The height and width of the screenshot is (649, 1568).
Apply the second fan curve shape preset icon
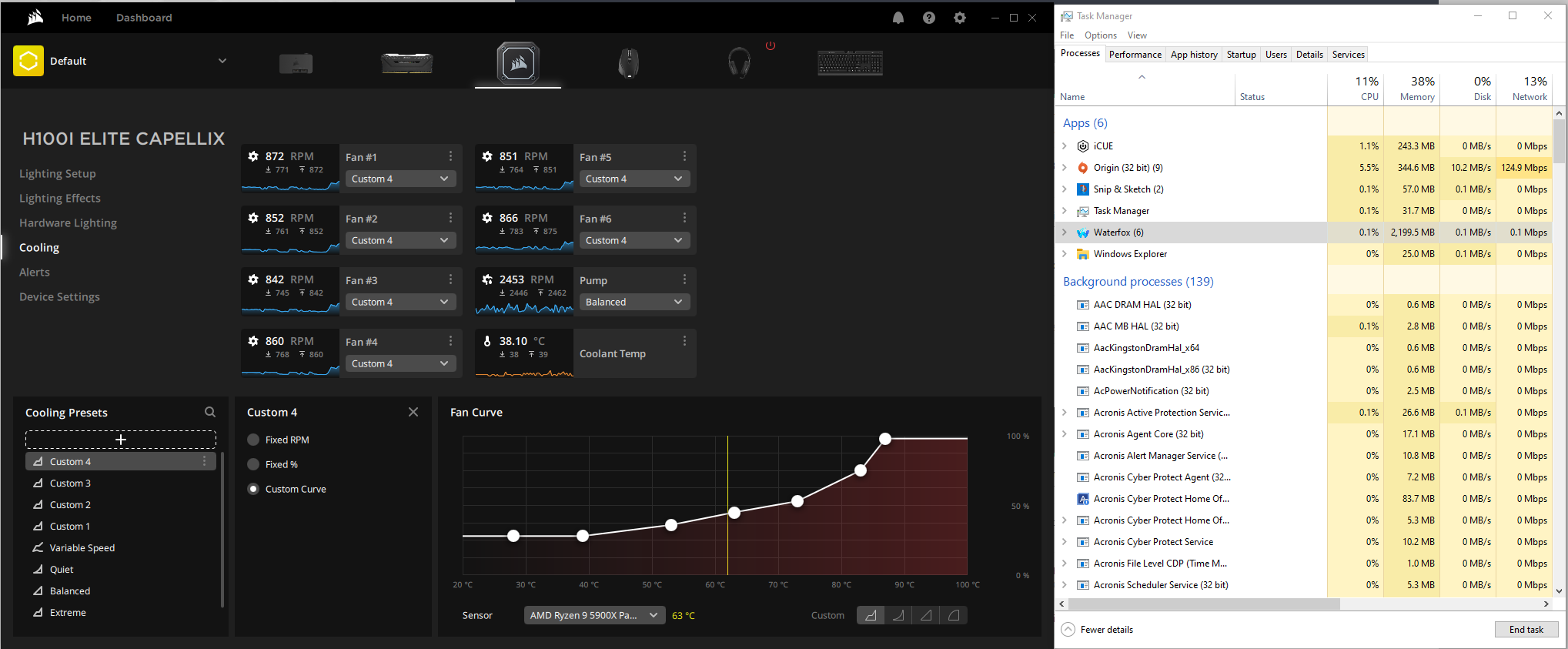click(x=898, y=615)
